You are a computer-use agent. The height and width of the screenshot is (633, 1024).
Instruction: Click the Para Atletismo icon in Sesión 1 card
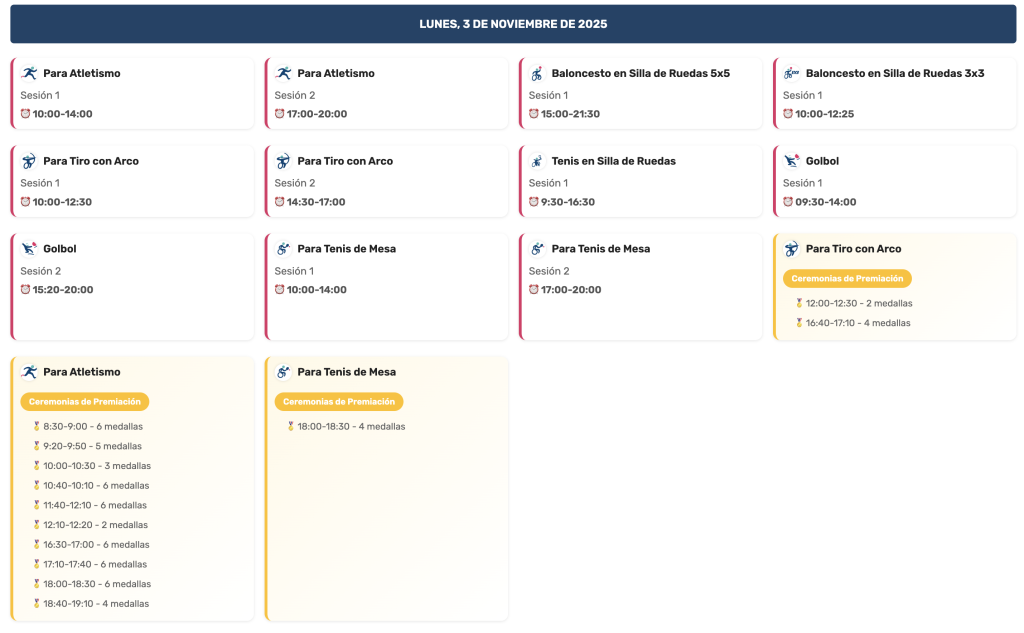[29, 73]
